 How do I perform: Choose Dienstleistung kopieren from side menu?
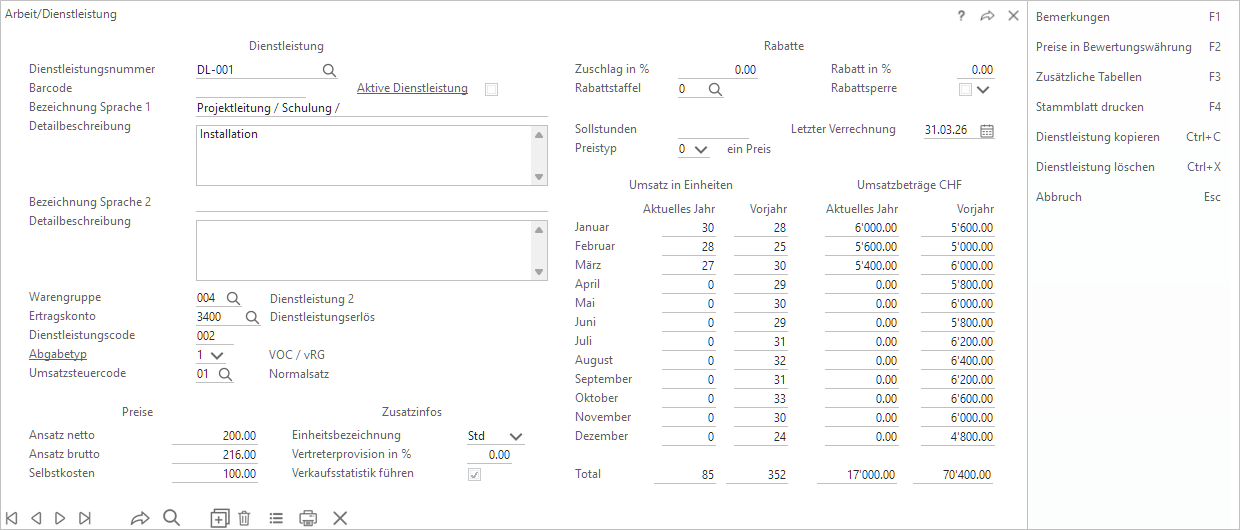click(x=1098, y=137)
